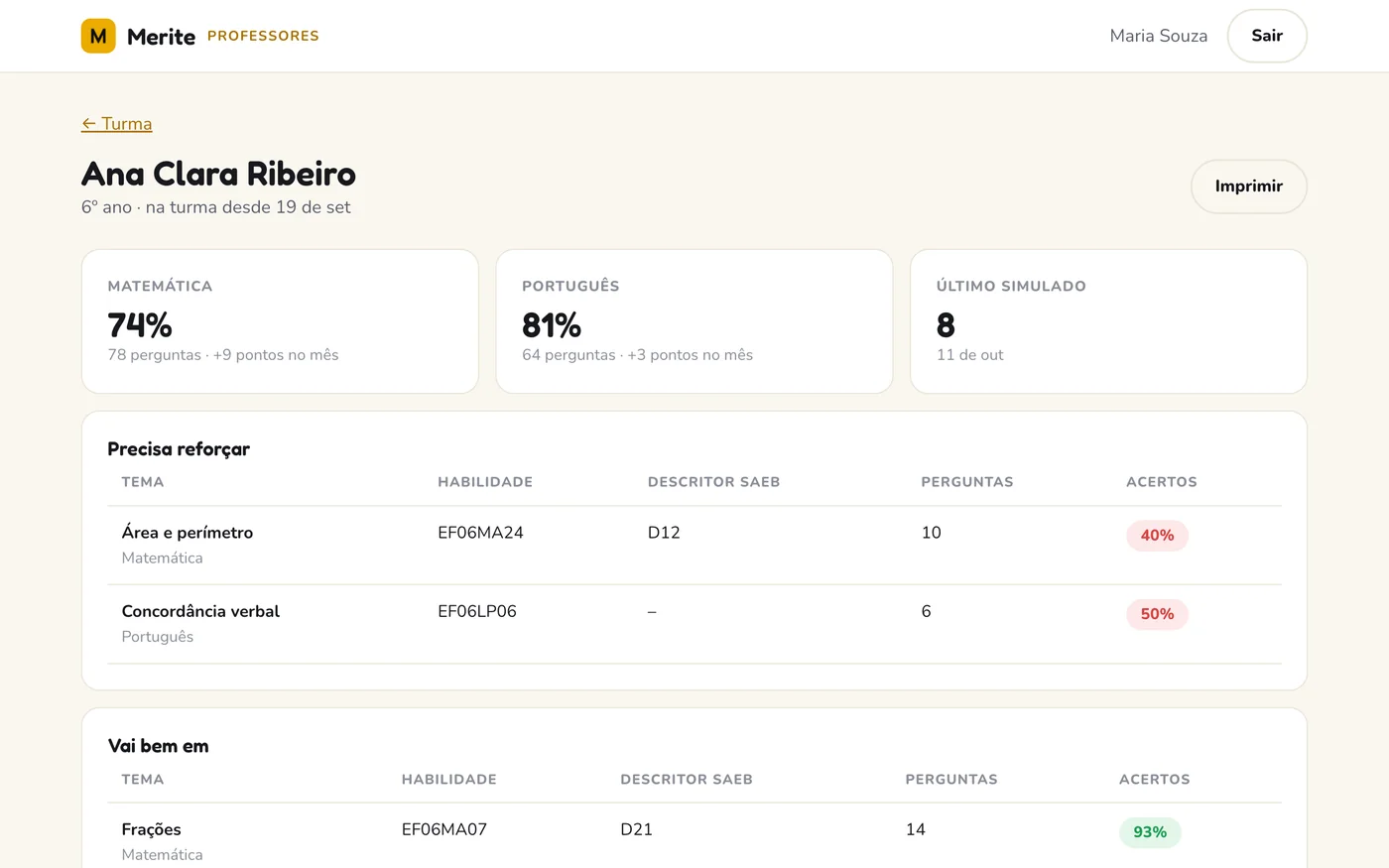Click the '64 perguntas · +3 pontos no mês' text

tap(638, 355)
